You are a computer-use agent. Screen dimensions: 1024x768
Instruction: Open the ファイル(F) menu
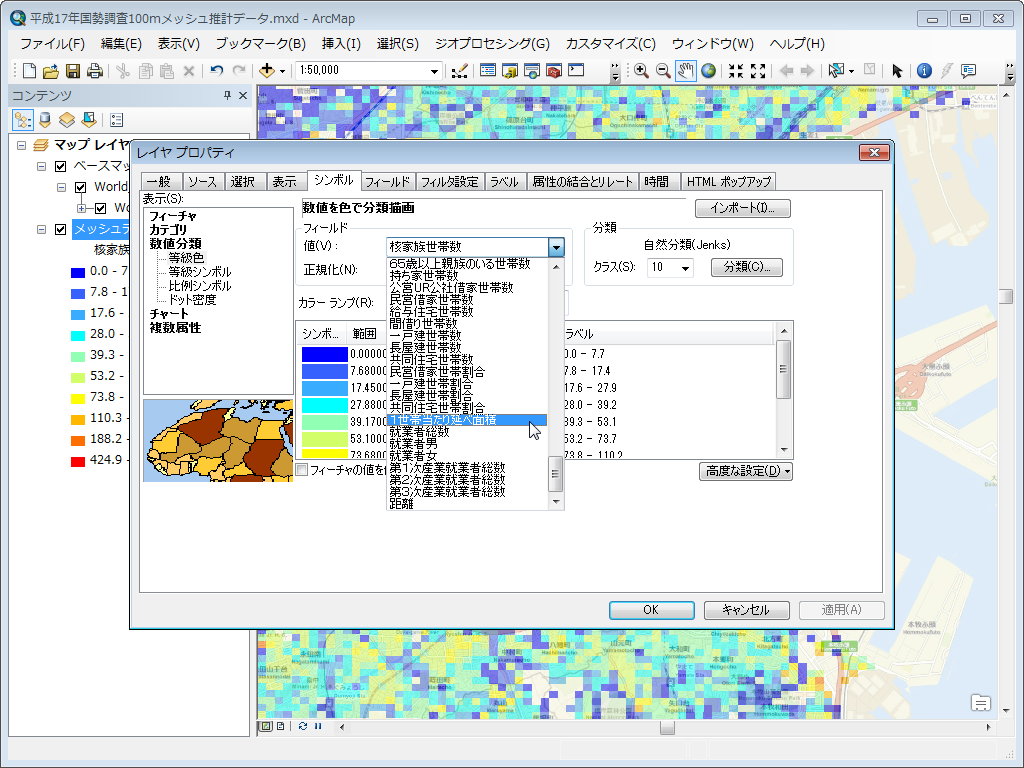click(x=52, y=44)
